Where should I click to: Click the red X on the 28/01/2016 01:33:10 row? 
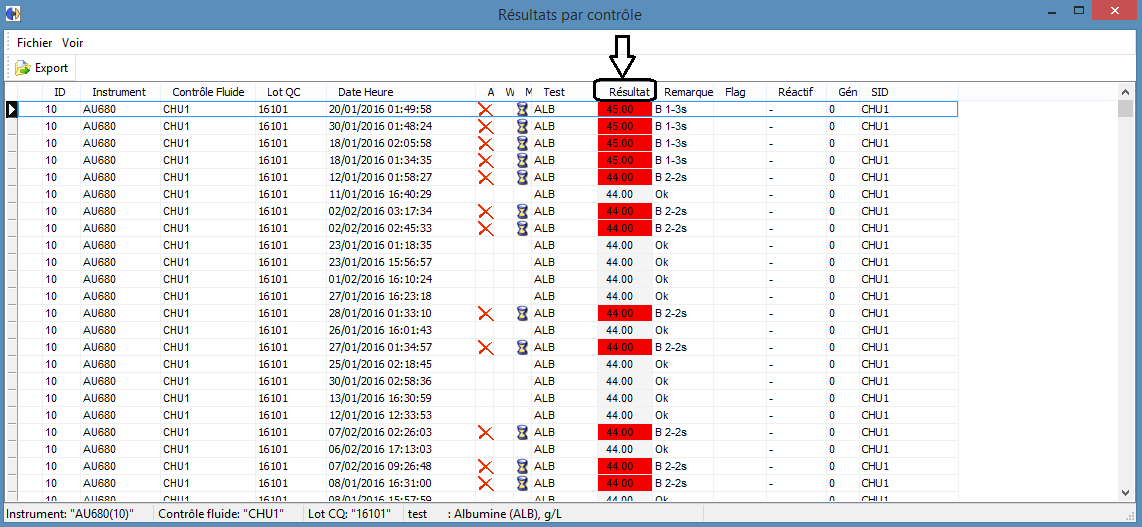485,313
